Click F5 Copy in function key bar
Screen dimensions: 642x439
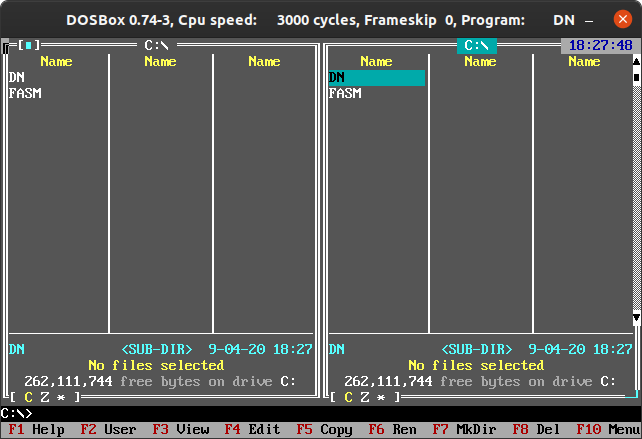tap(324, 429)
